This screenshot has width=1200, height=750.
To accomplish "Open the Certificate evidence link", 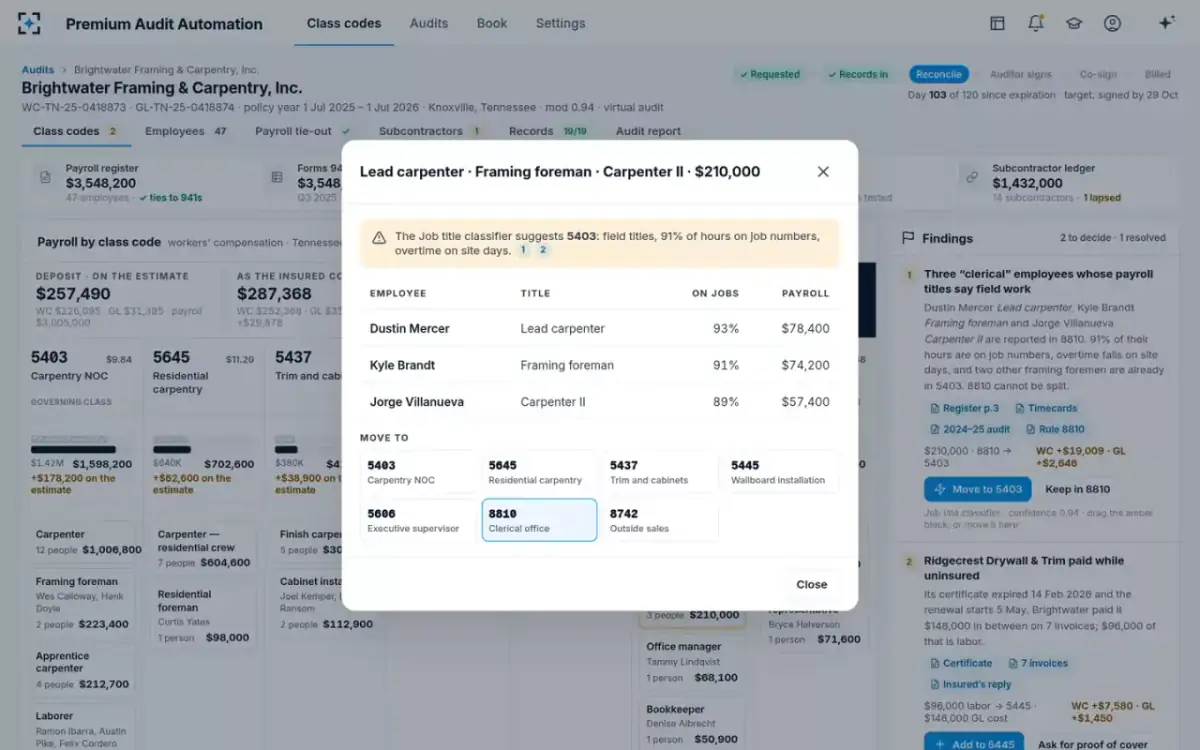I will (960, 663).
